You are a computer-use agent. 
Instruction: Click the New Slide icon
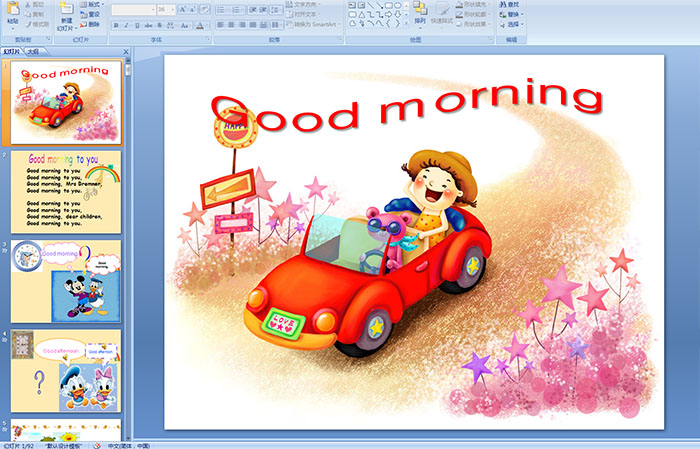pyautogui.click(x=67, y=8)
